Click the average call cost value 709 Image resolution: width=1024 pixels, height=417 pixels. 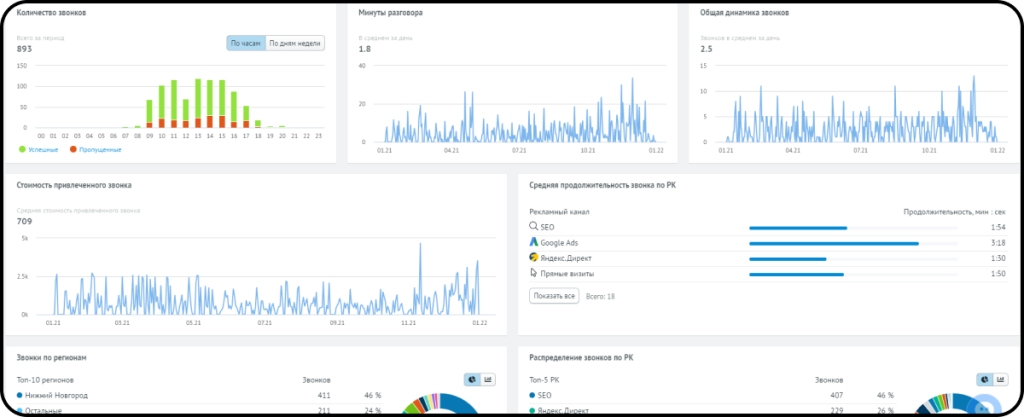pyautogui.click(x=24, y=221)
